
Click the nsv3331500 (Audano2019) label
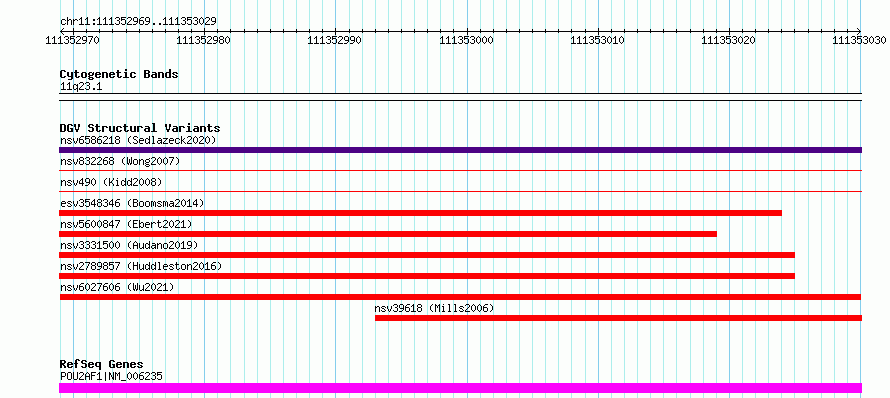(129, 245)
